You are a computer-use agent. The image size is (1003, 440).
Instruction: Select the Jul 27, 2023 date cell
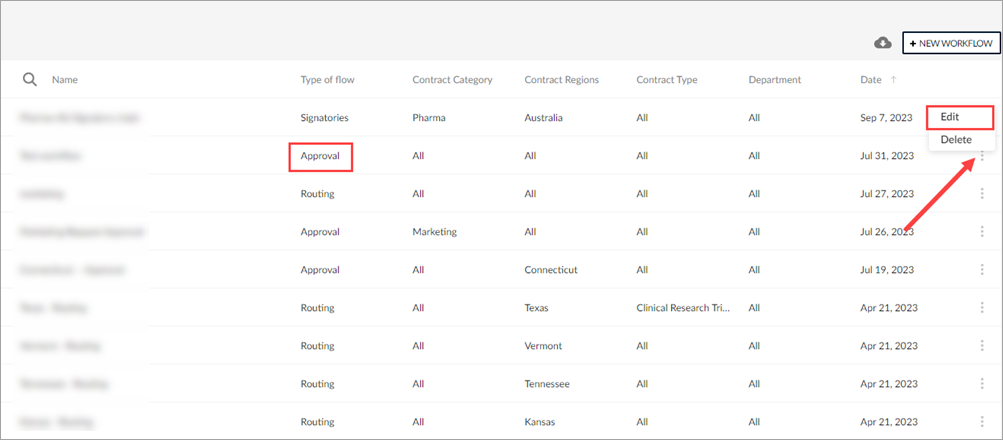887,194
